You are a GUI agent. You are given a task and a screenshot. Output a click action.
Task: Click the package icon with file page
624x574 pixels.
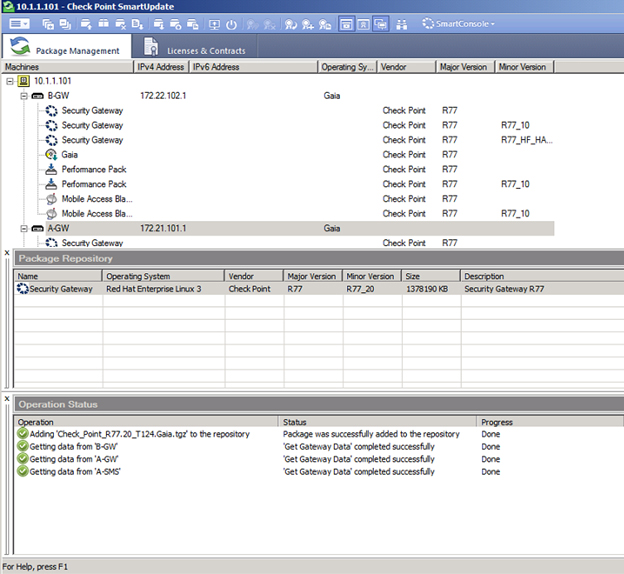tap(193, 24)
